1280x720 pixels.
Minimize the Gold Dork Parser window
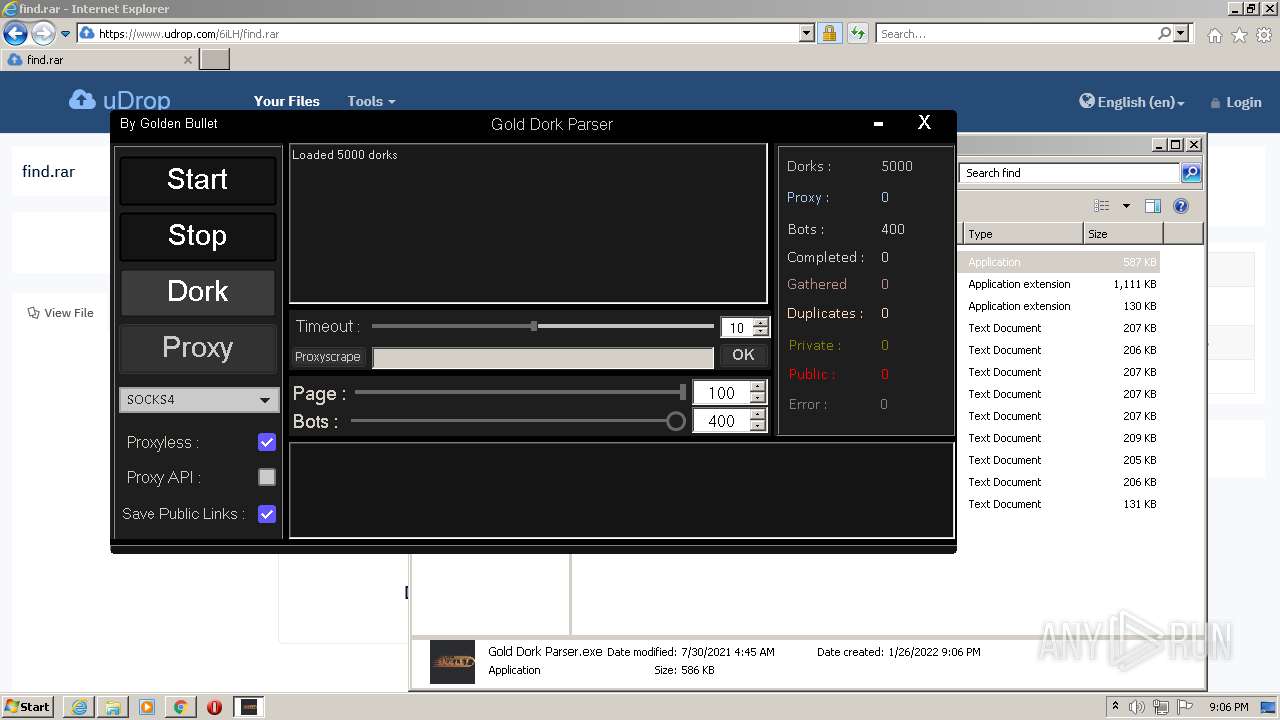878,124
